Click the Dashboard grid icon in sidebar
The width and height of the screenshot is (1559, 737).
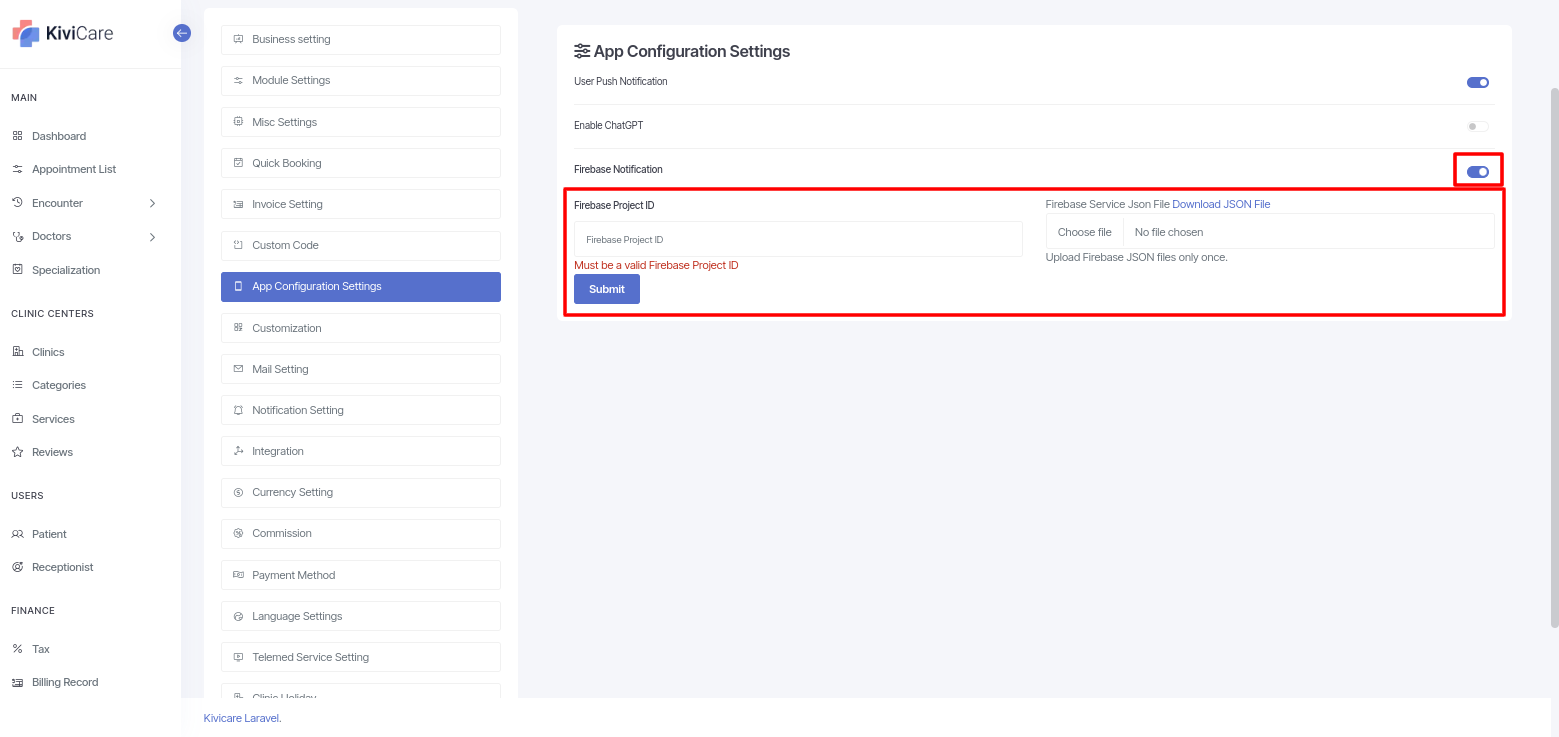coord(17,136)
